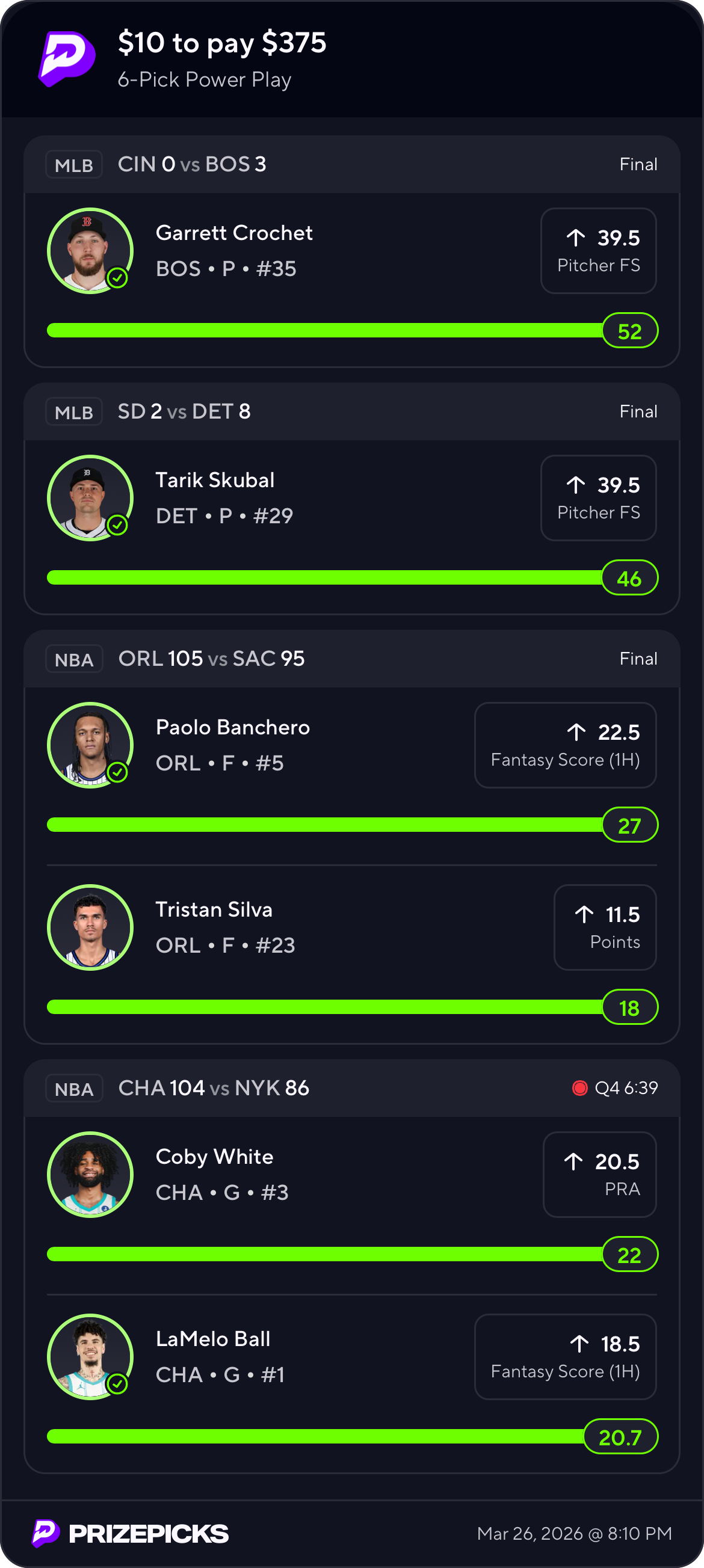Click the purple PrizePicks logo at top
Screen dimensions: 704x1568
(67, 58)
